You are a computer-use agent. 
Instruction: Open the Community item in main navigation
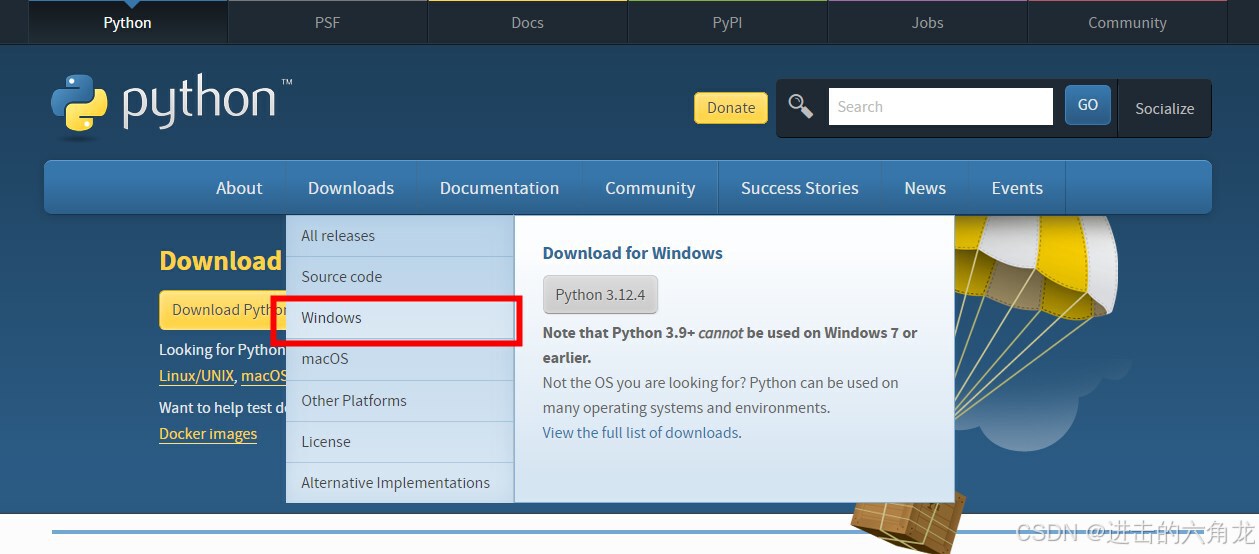point(650,188)
